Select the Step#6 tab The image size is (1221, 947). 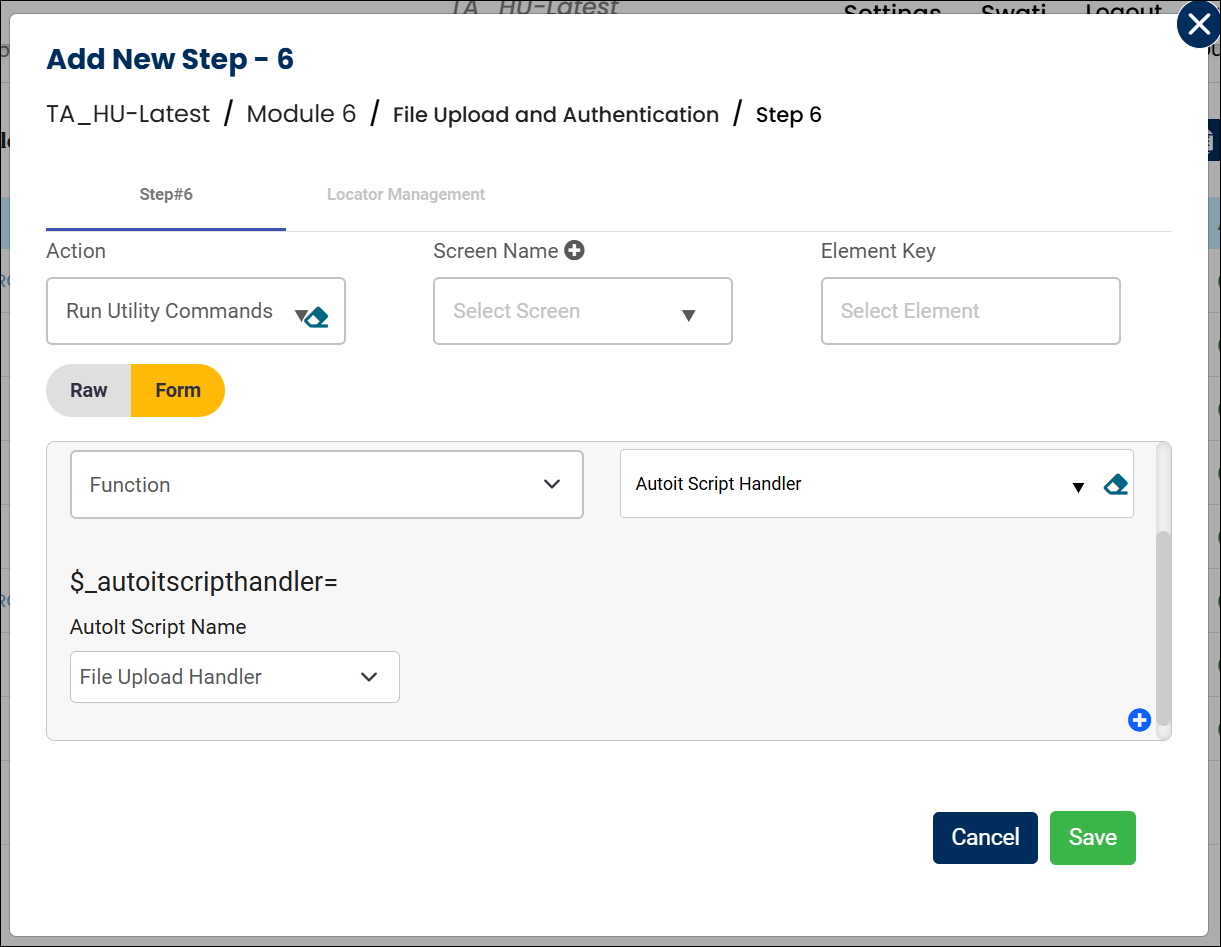click(x=166, y=195)
